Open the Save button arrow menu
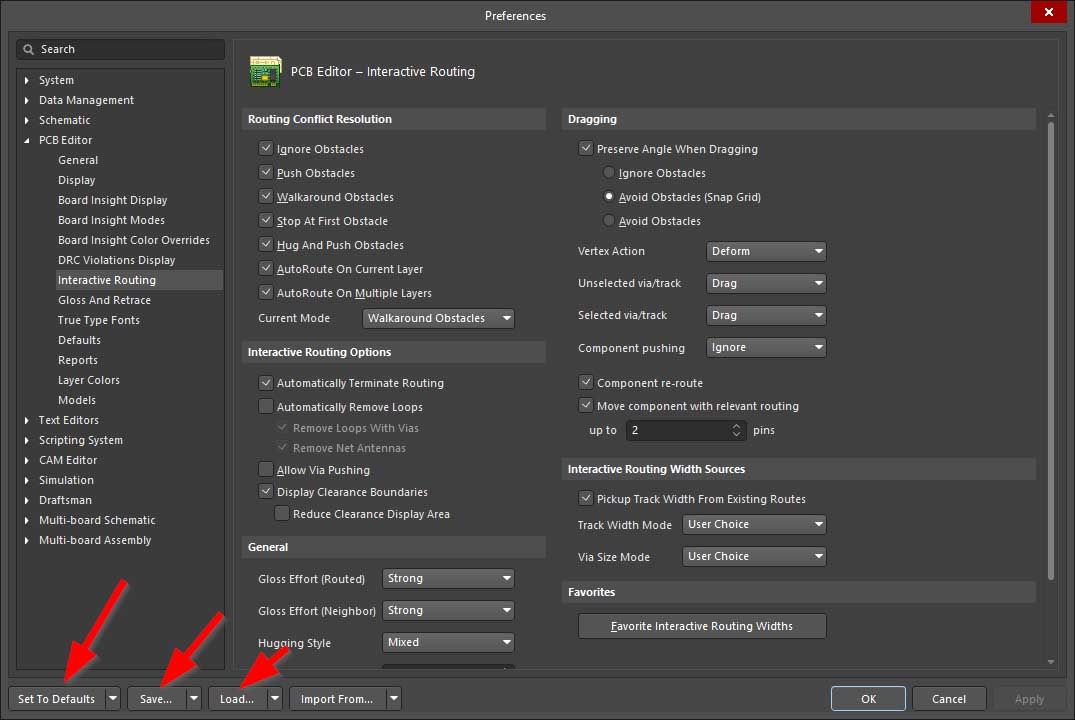 coord(193,699)
